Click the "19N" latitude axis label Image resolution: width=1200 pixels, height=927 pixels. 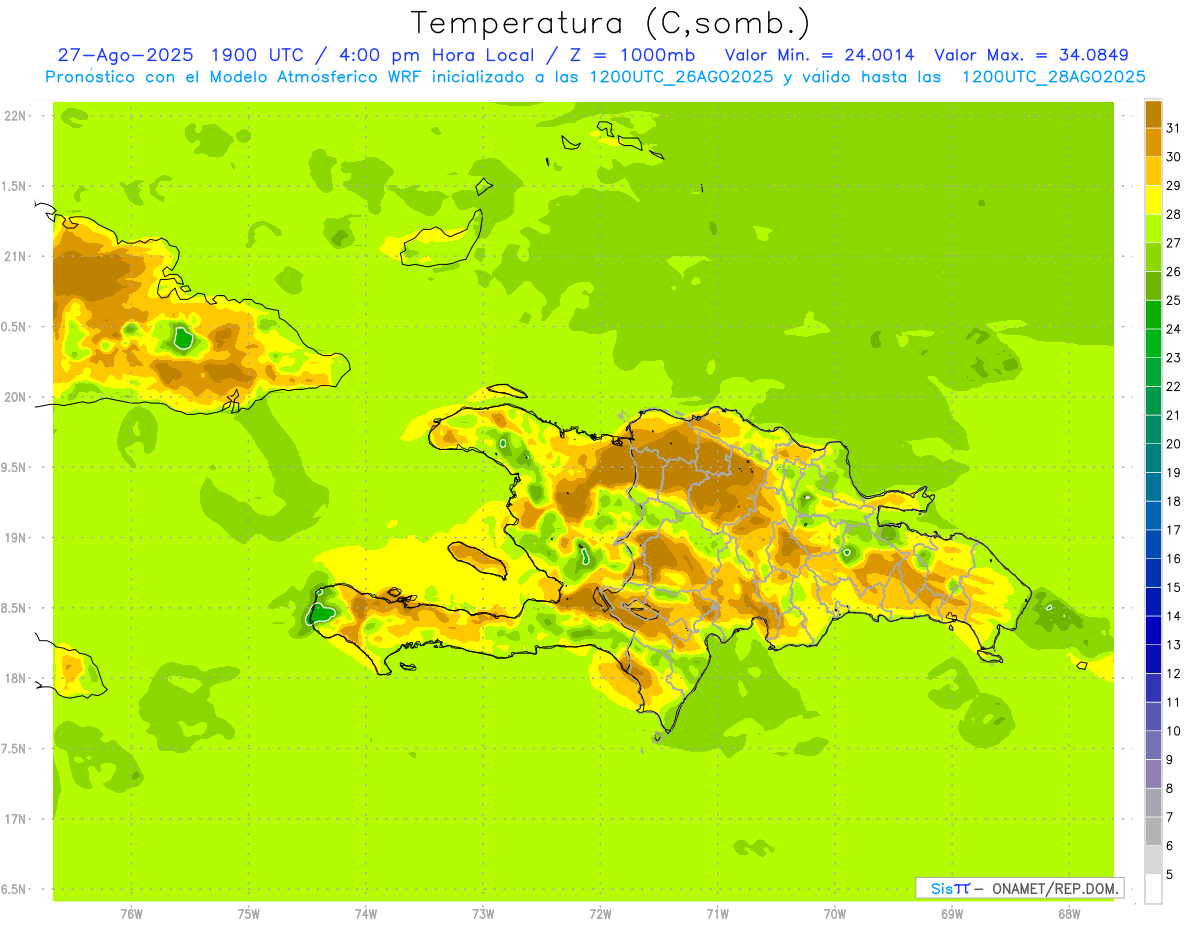click(x=14, y=538)
